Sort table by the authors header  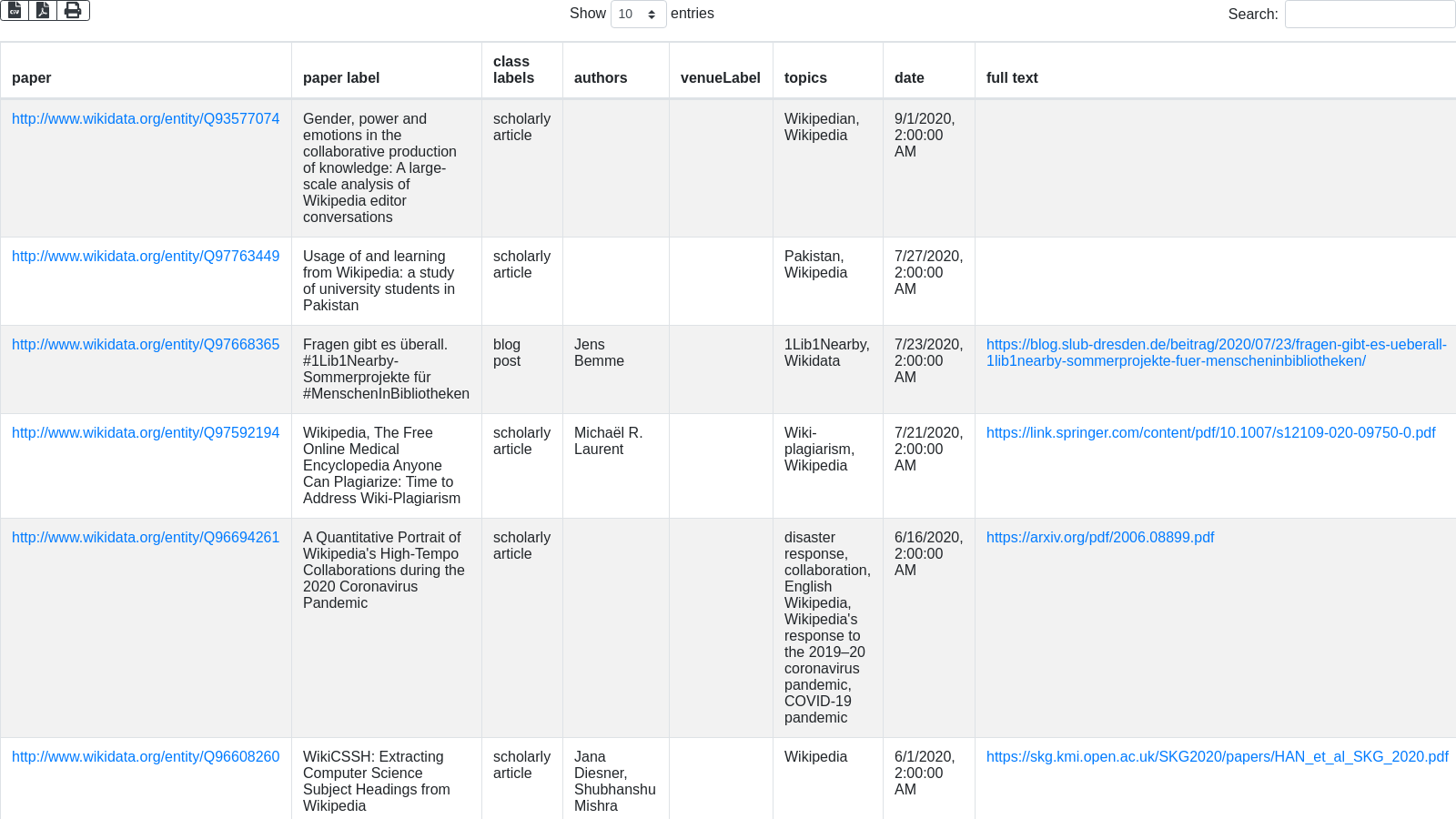tap(601, 78)
